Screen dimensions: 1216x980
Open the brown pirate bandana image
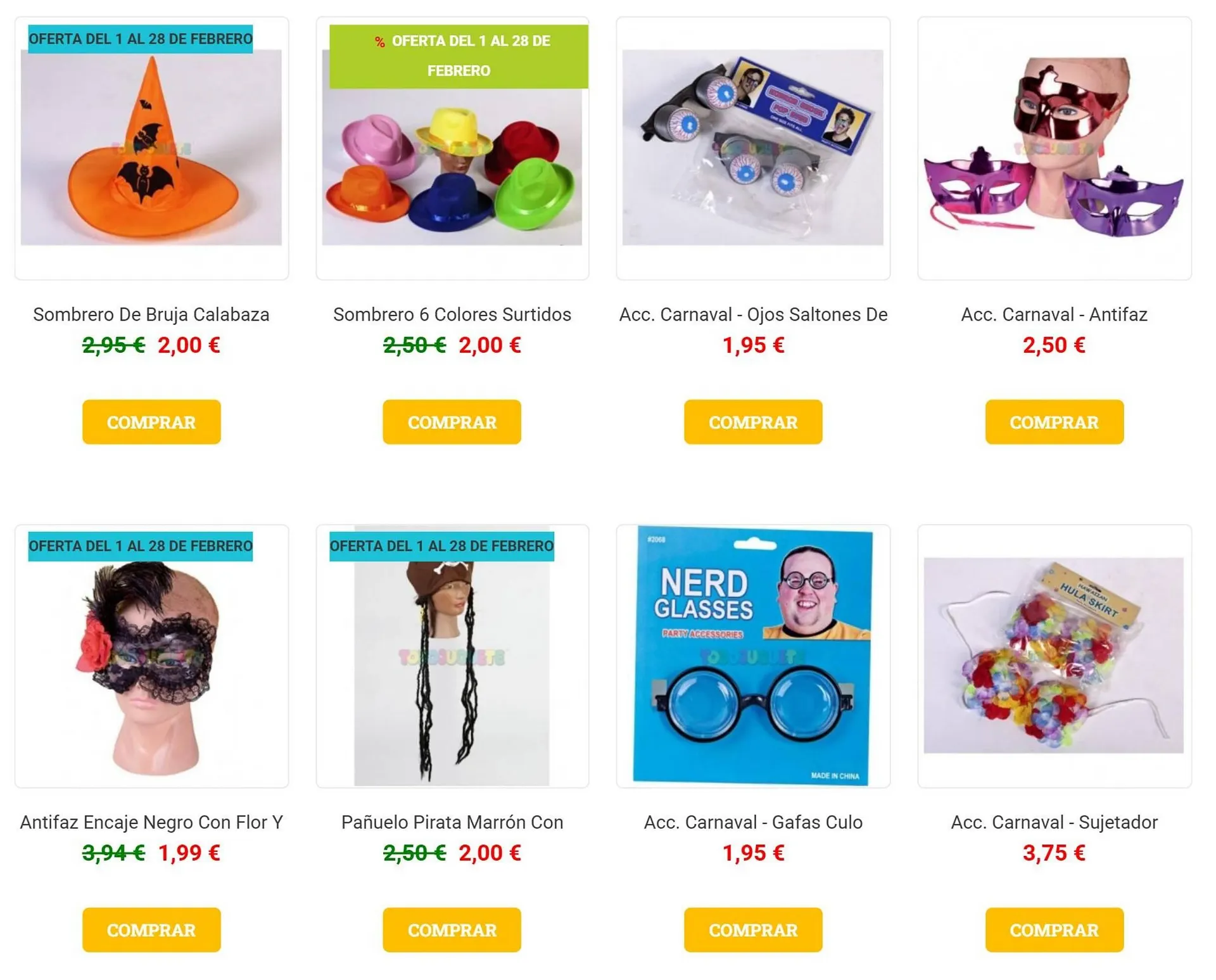tap(452, 656)
